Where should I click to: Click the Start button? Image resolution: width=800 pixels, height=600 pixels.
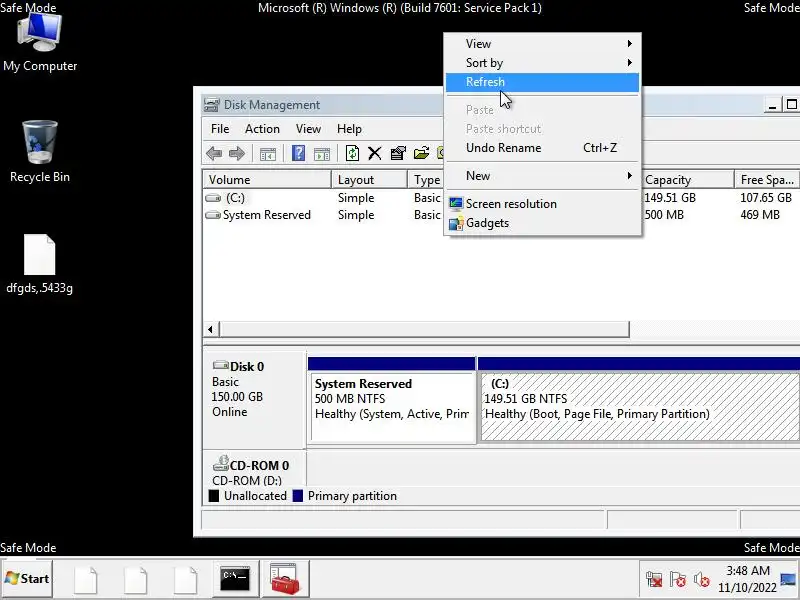coord(27,579)
